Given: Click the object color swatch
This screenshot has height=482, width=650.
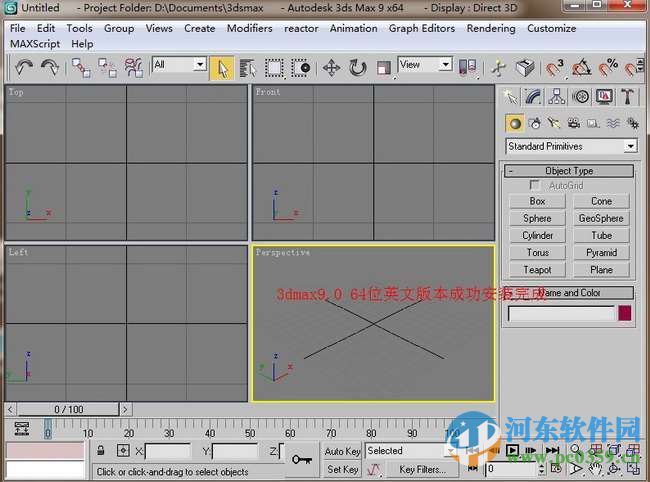Looking at the screenshot, I should tap(625, 313).
